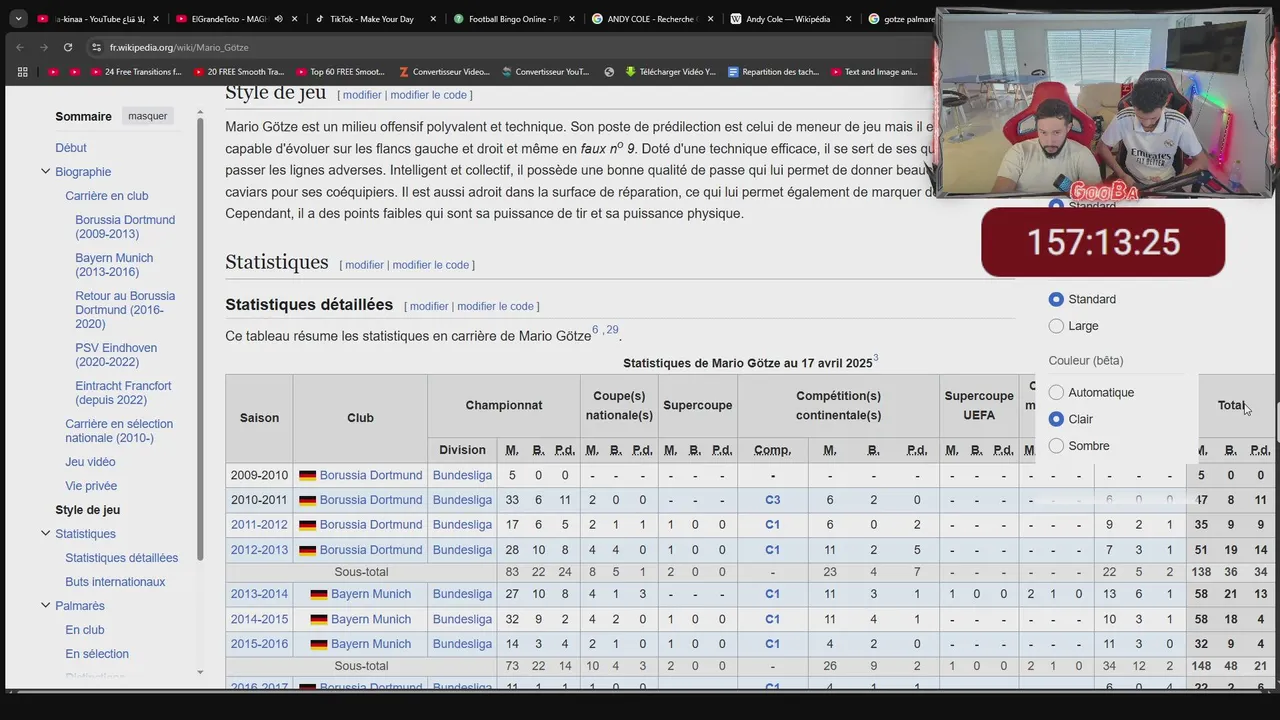This screenshot has width=1280, height=720.
Task: Close the TikTok tab
Action: click(x=433, y=18)
